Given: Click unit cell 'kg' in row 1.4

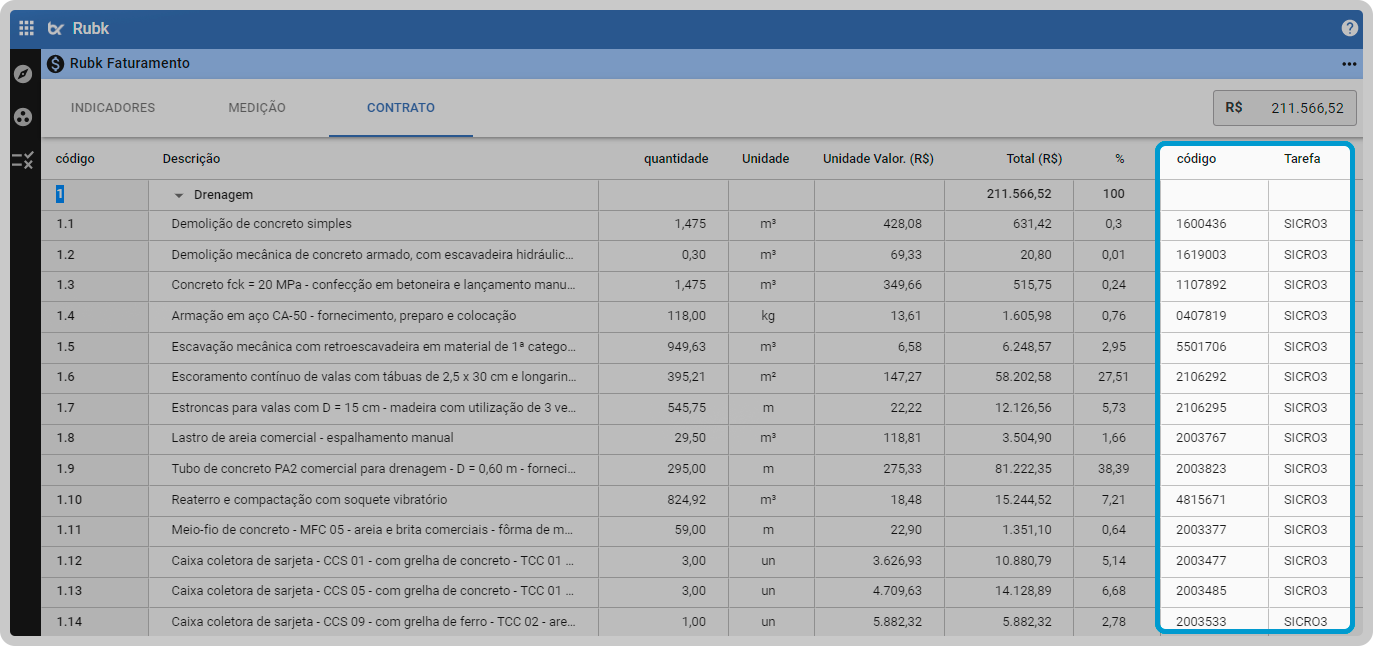Looking at the screenshot, I should [x=771, y=317].
